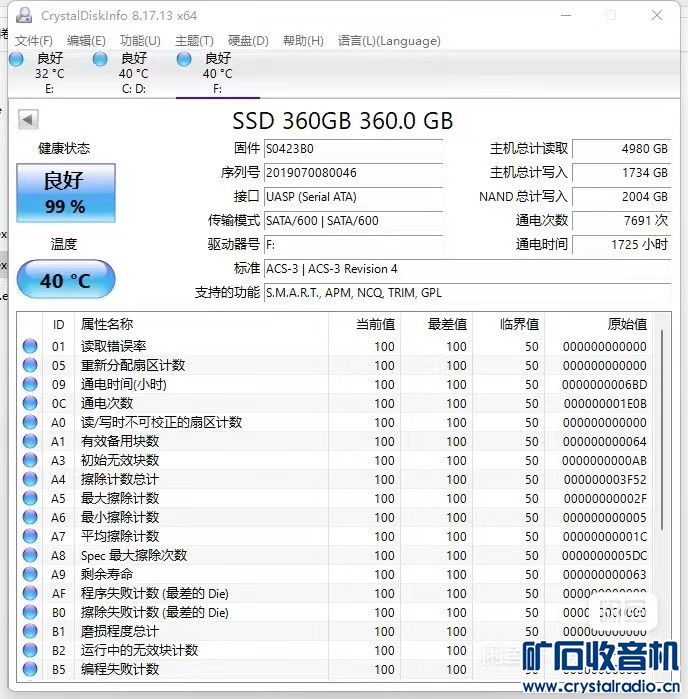
Task: Click the supported features field S.M.A.R.T., APM
Action: coord(467,293)
